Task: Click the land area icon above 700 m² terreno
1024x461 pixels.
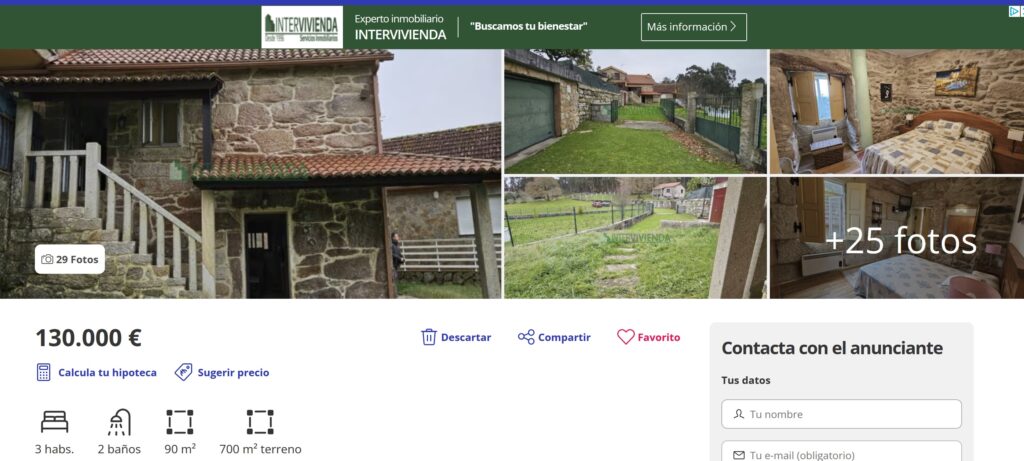Action: [x=260, y=422]
